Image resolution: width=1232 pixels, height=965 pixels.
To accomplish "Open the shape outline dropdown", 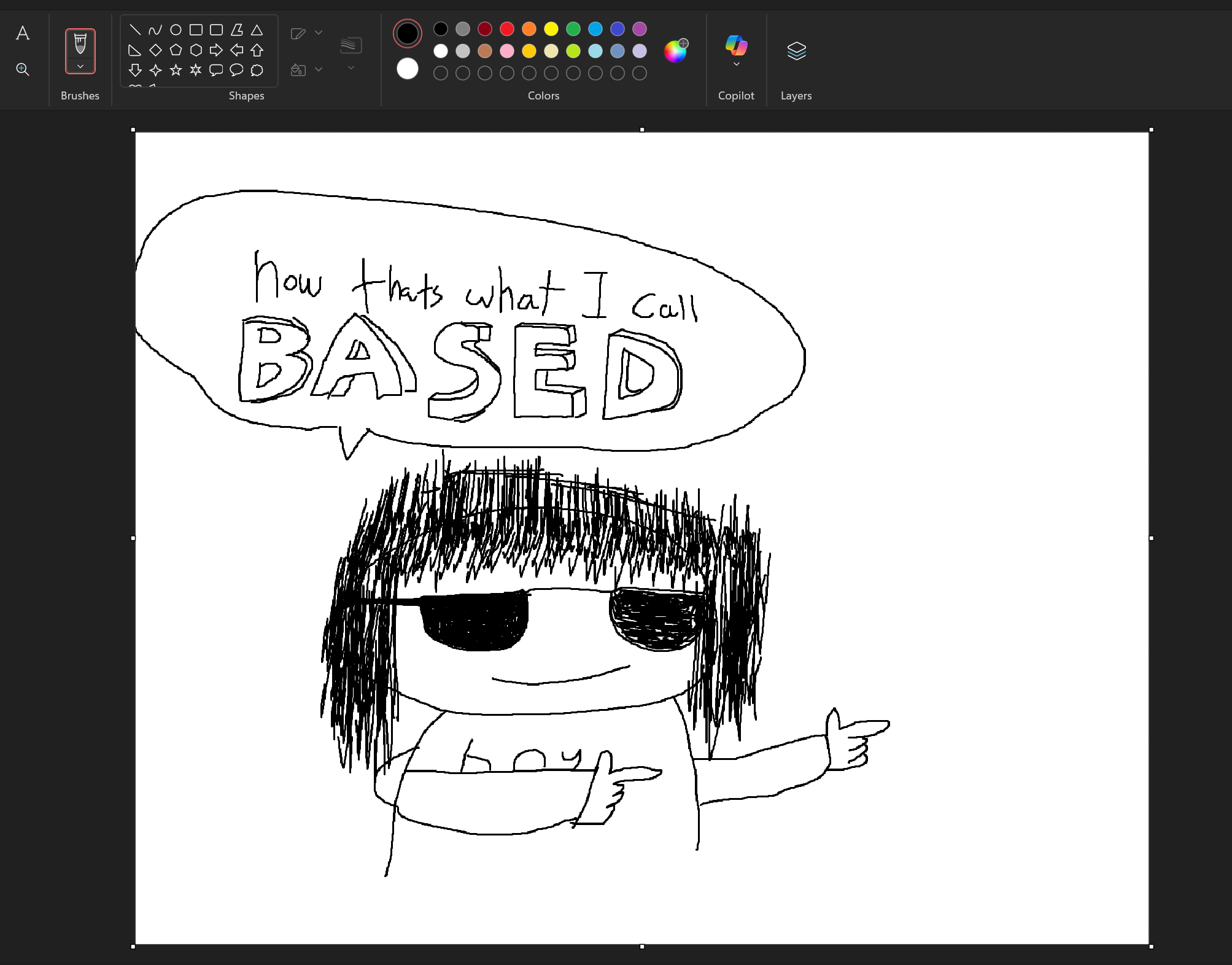I will pyautogui.click(x=319, y=33).
